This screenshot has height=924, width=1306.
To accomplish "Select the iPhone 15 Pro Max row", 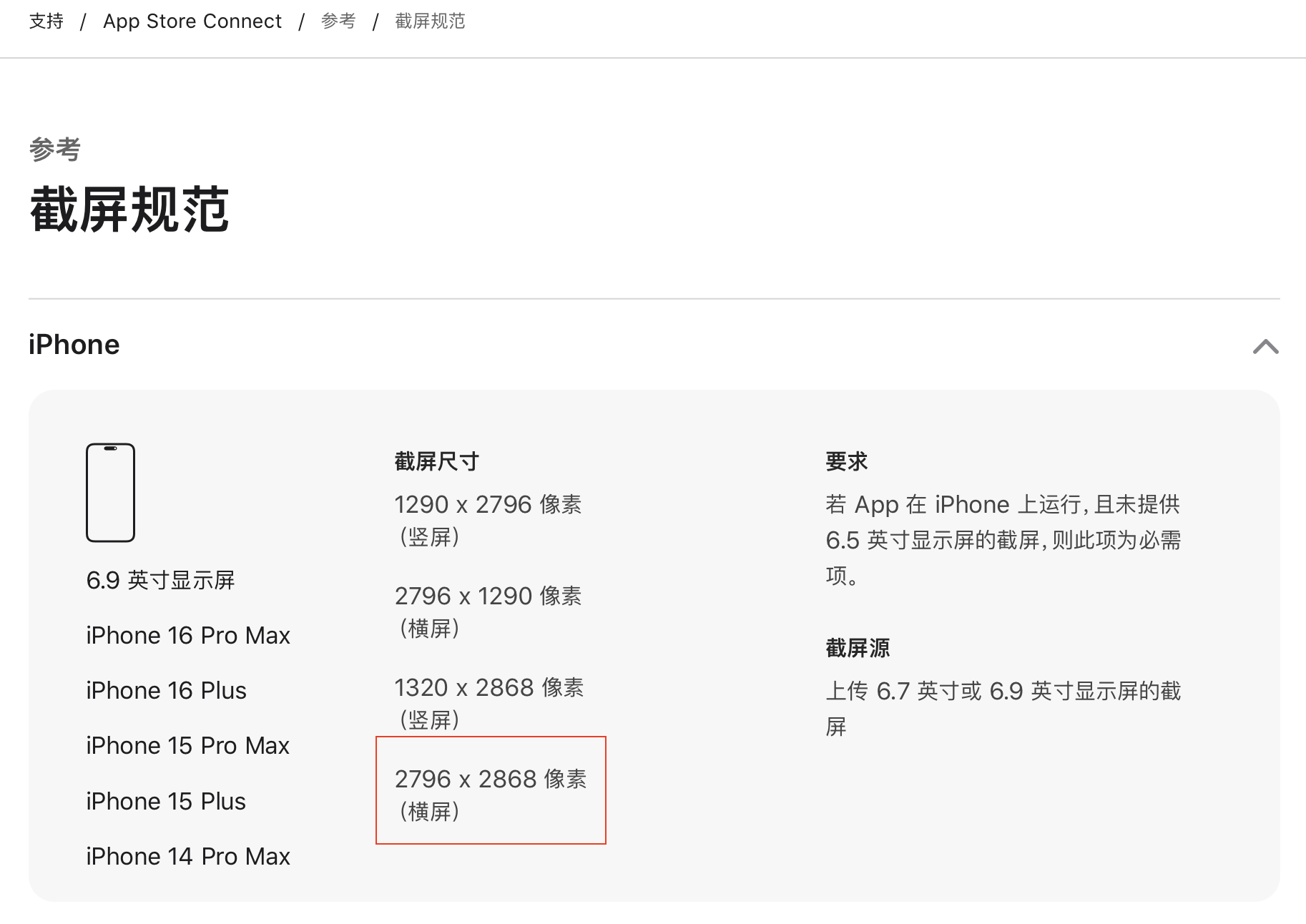I will pos(187,745).
